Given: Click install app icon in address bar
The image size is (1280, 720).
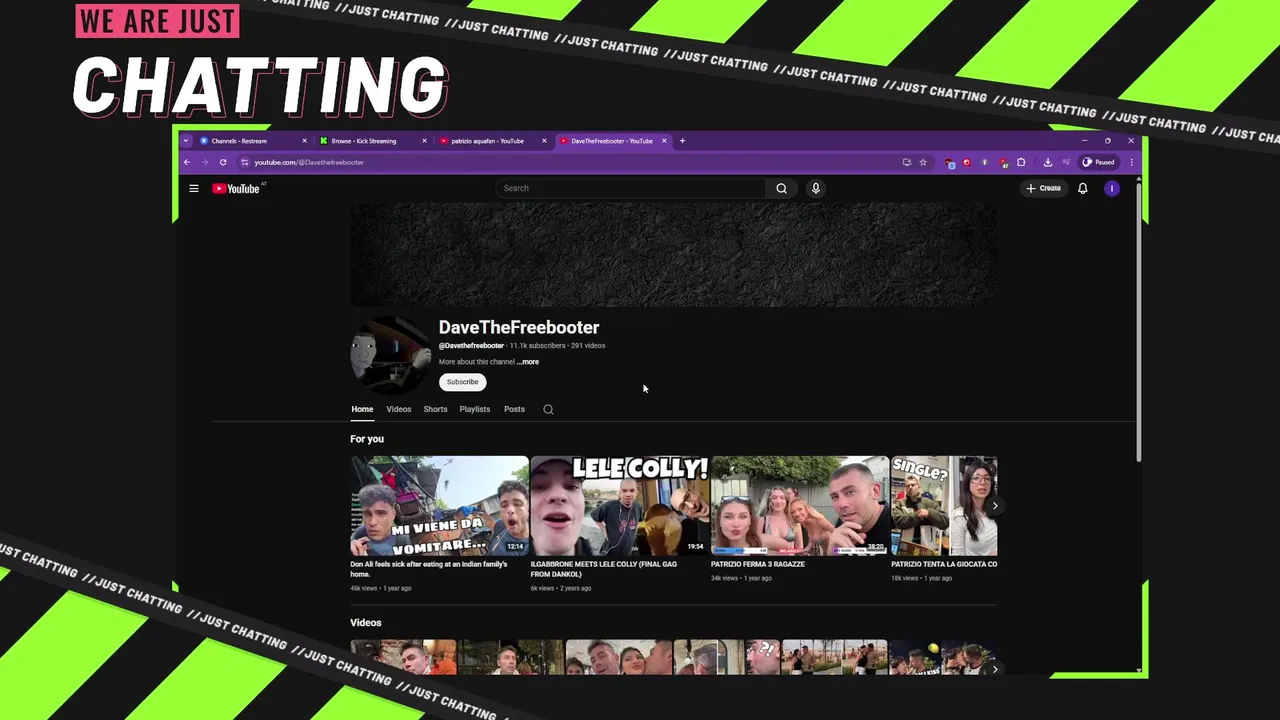Looking at the screenshot, I should coord(907,162).
